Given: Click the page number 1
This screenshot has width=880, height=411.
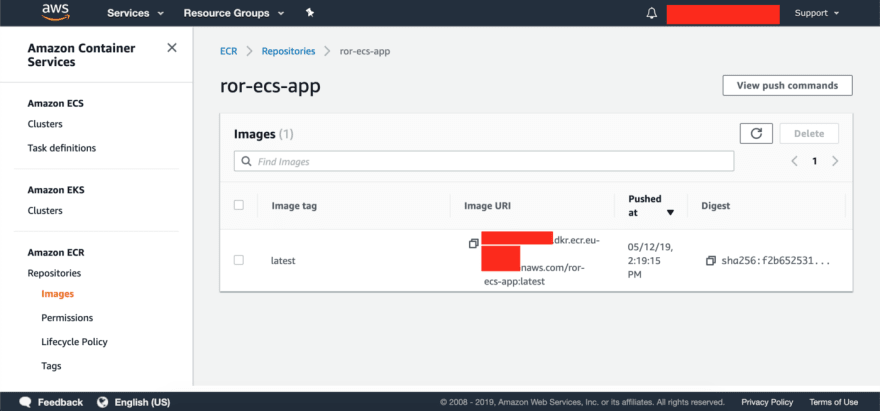Looking at the screenshot, I should 814,161.
